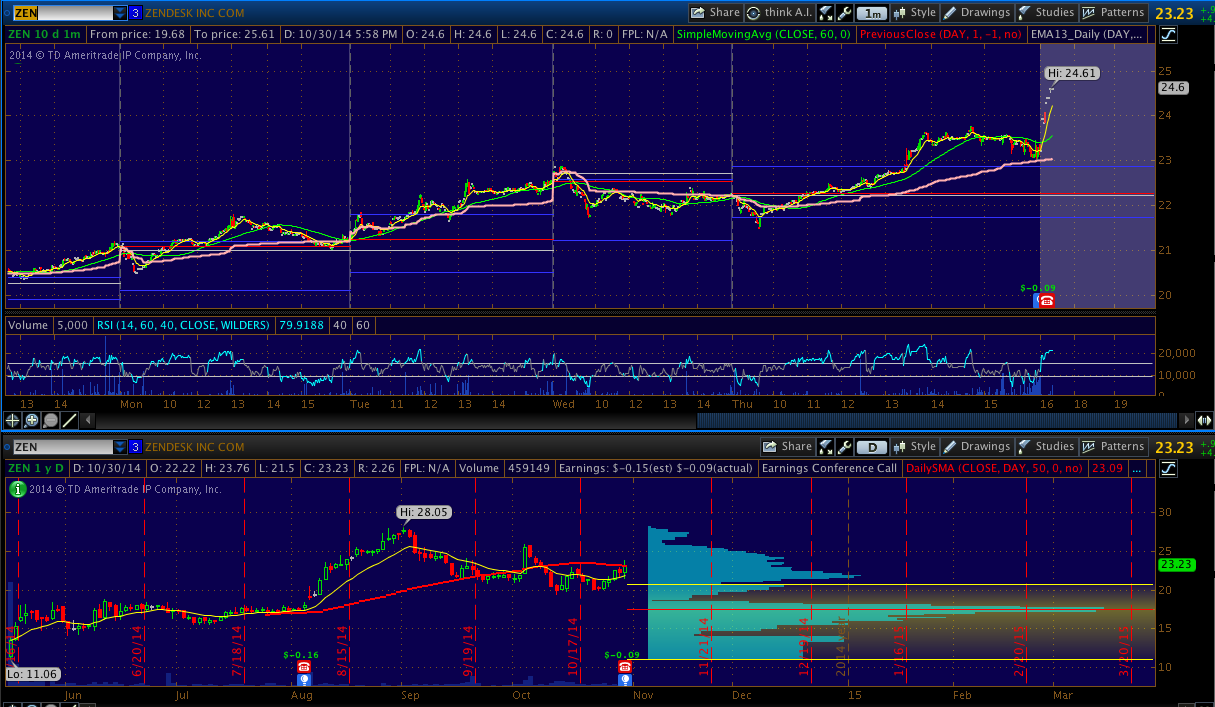The height and width of the screenshot is (707, 1215).
Task: Click the pan crosshair tool in upper chart
Action: point(14,420)
